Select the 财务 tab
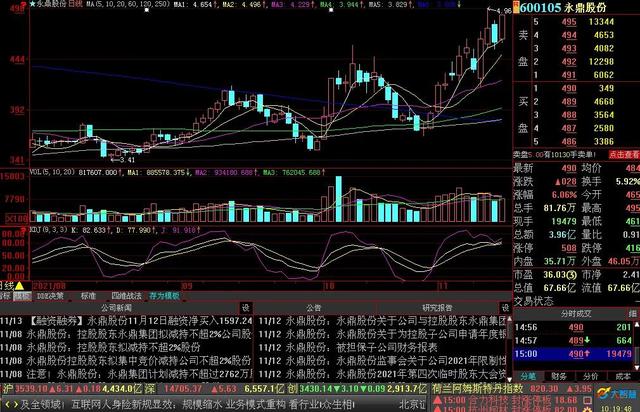 [559, 376]
